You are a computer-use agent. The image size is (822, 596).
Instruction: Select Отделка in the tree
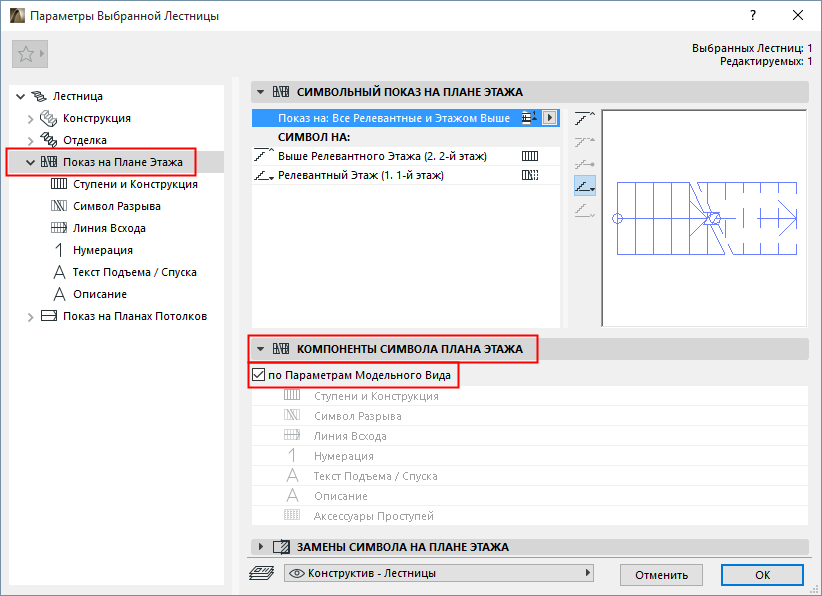tap(85, 140)
